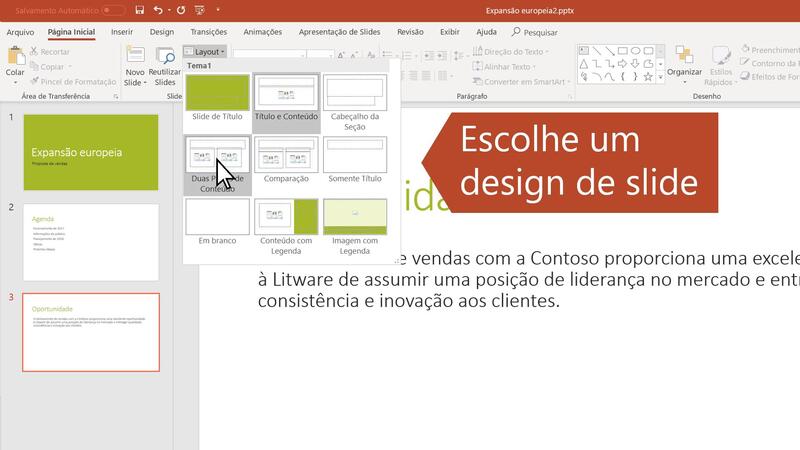Expand the Layout dropdown button

(x=205, y=51)
